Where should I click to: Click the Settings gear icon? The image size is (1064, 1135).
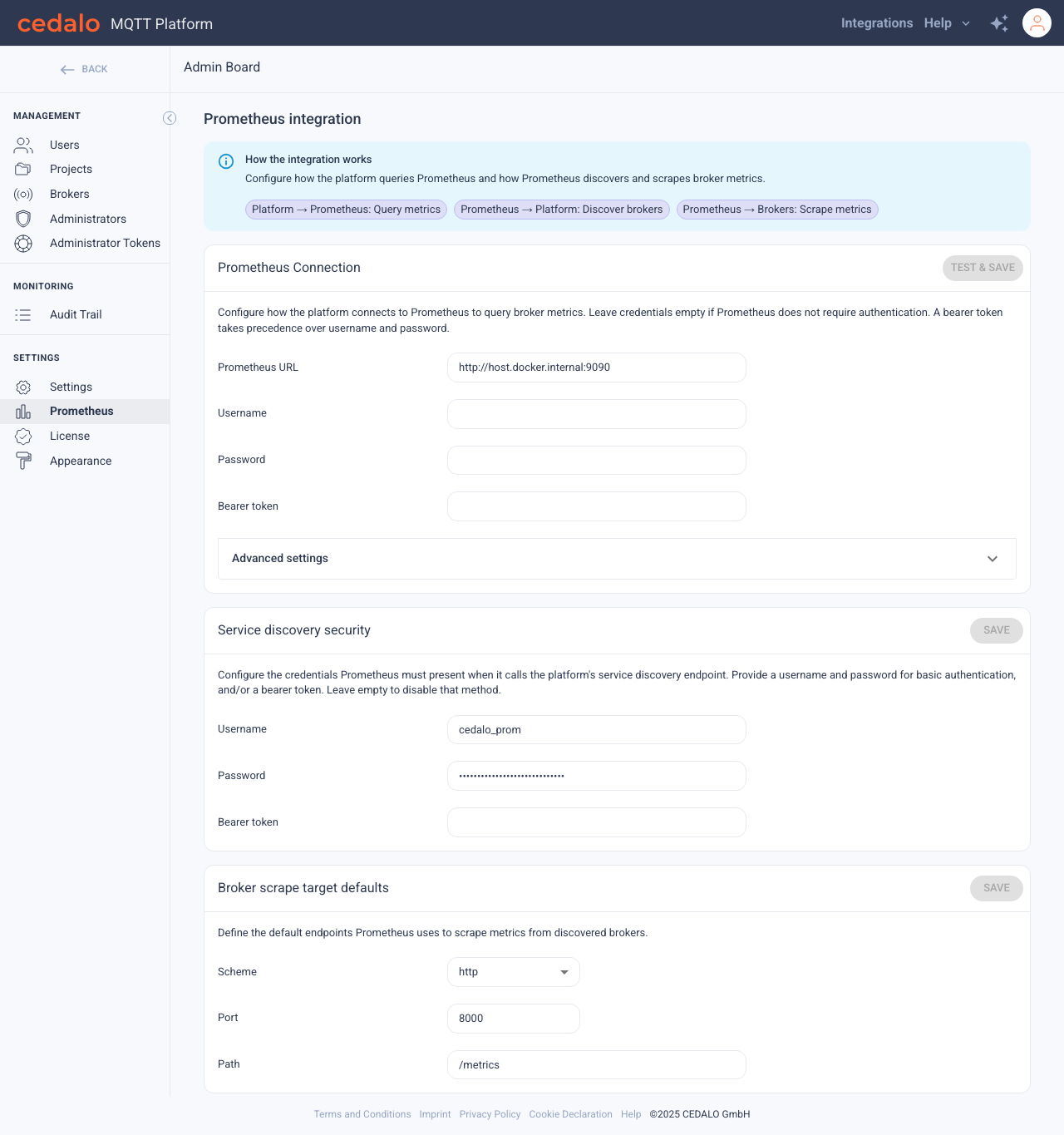[23, 387]
